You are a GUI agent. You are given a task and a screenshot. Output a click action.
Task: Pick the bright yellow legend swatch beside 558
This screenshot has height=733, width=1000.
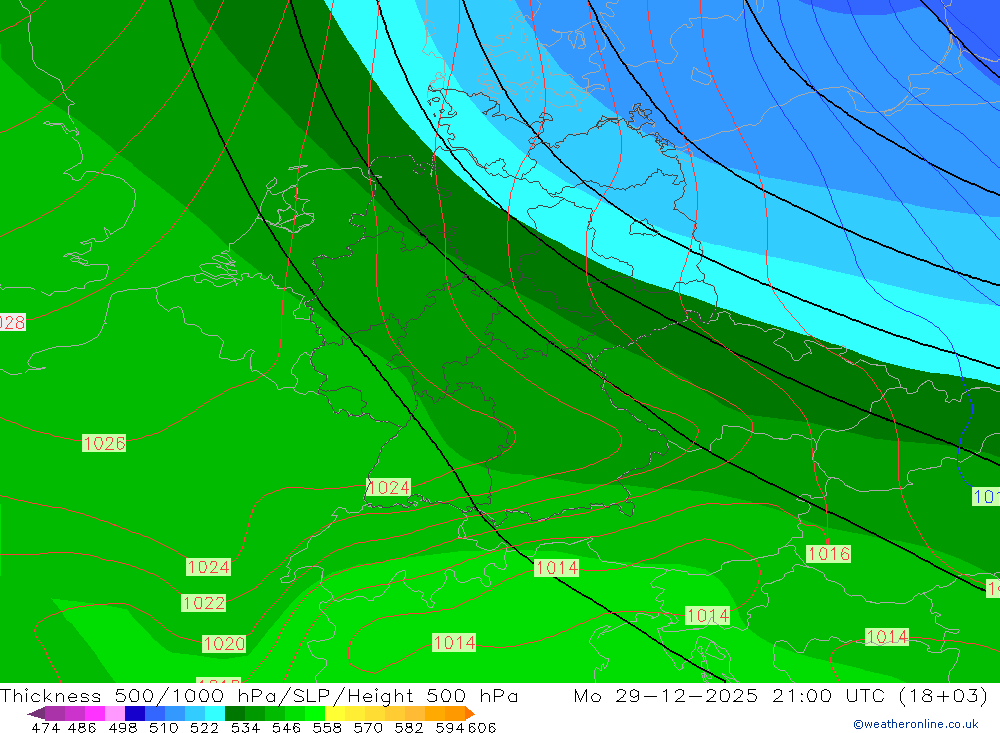335,713
